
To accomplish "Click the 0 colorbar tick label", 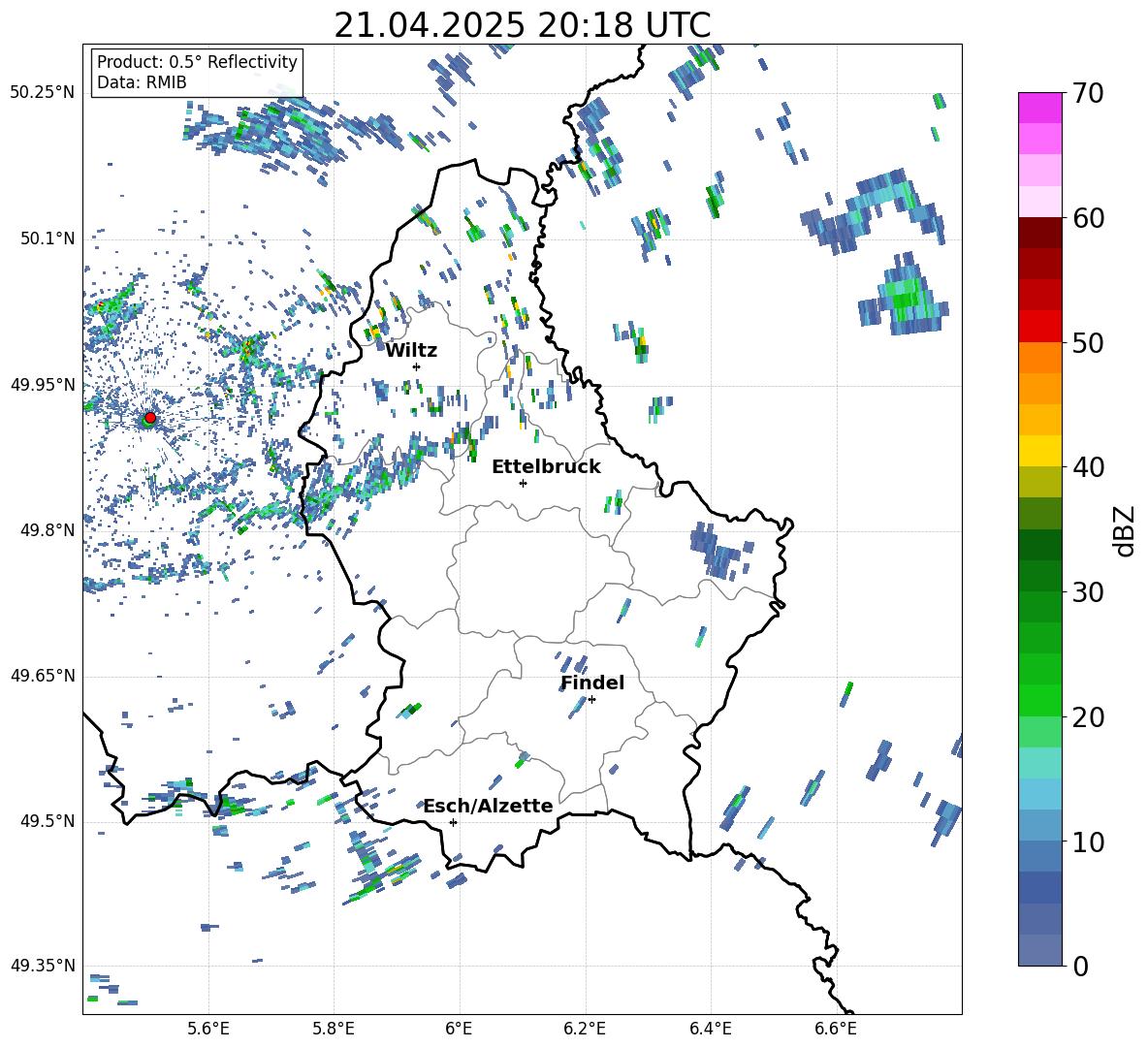I will coord(1080,966).
